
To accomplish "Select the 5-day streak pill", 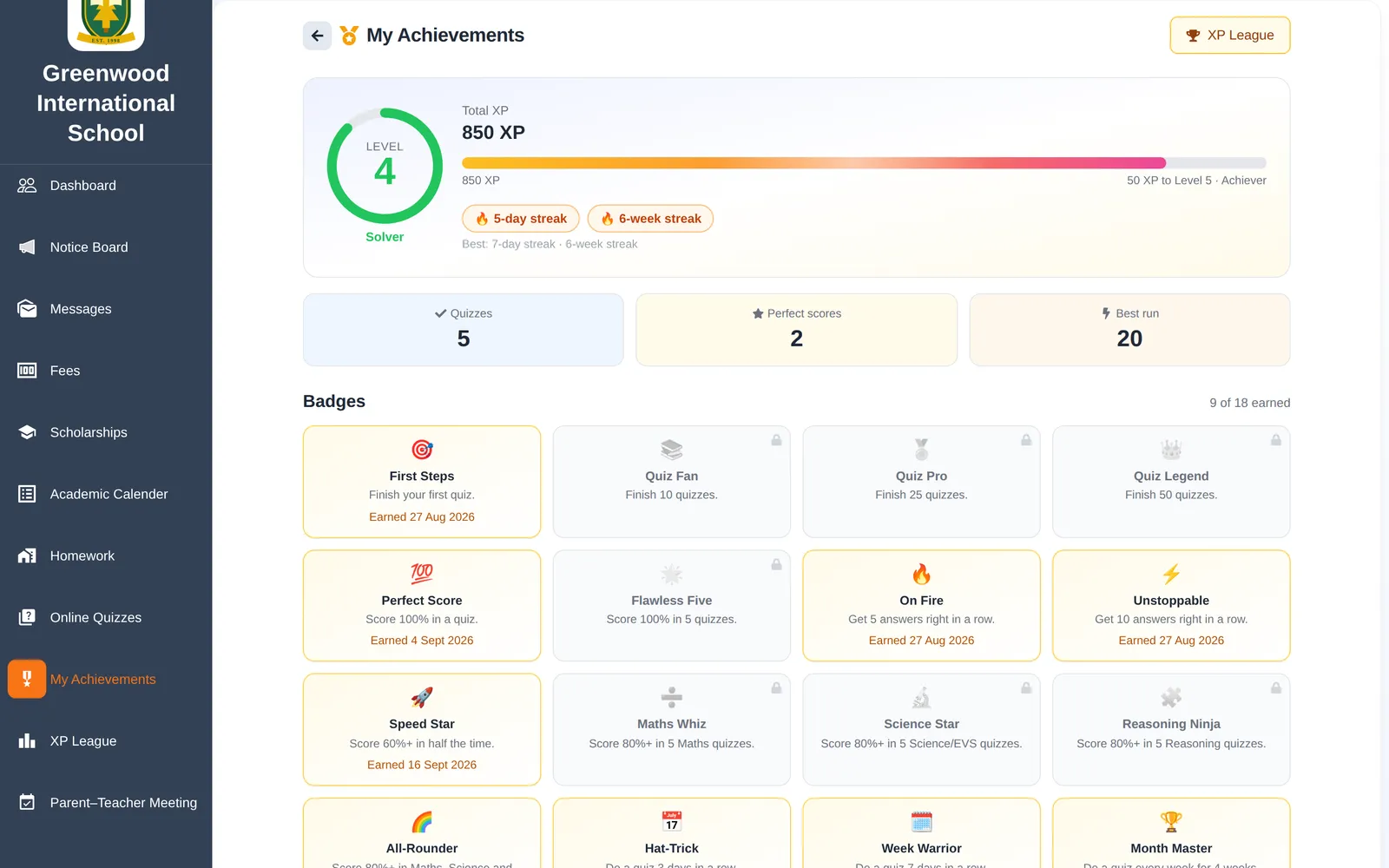I will coord(521,219).
